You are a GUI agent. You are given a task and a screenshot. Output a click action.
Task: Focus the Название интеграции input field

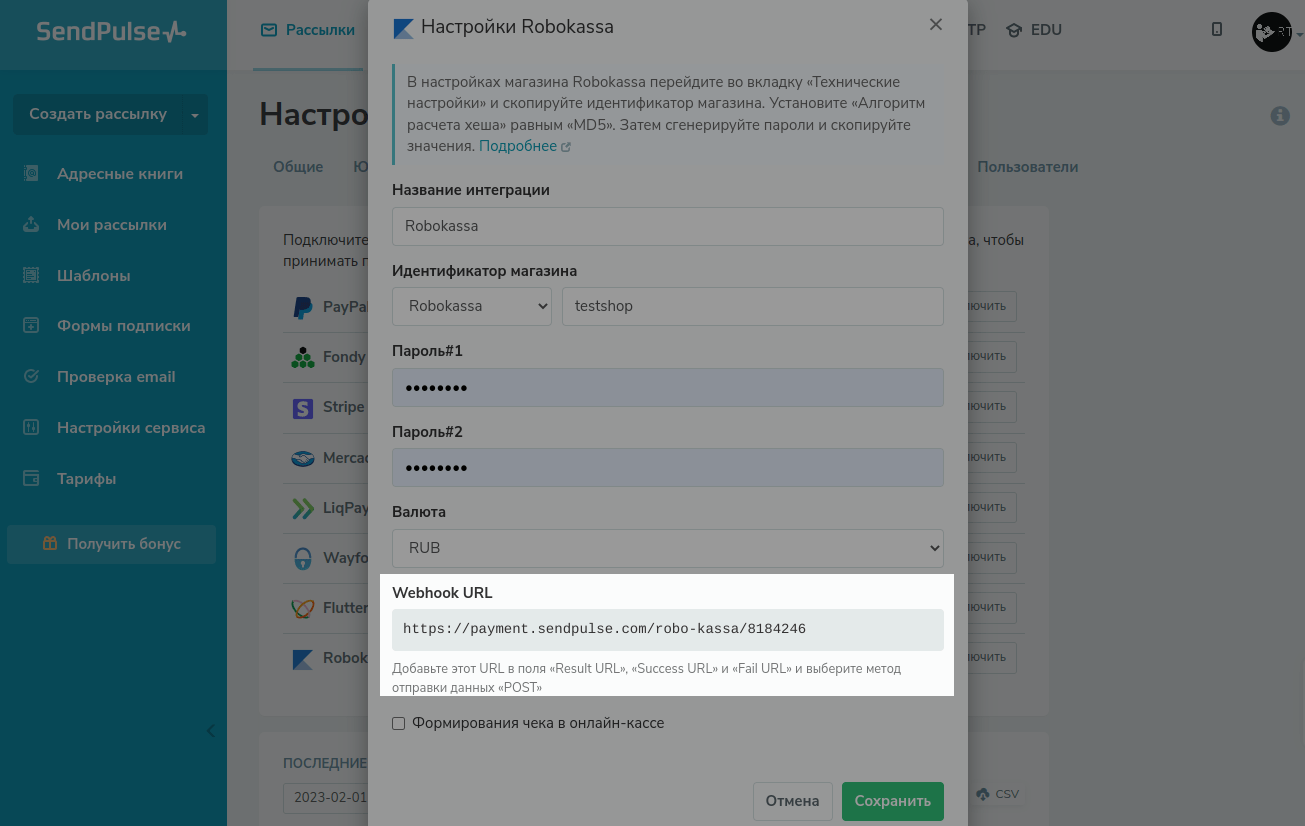pyautogui.click(x=668, y=226)
